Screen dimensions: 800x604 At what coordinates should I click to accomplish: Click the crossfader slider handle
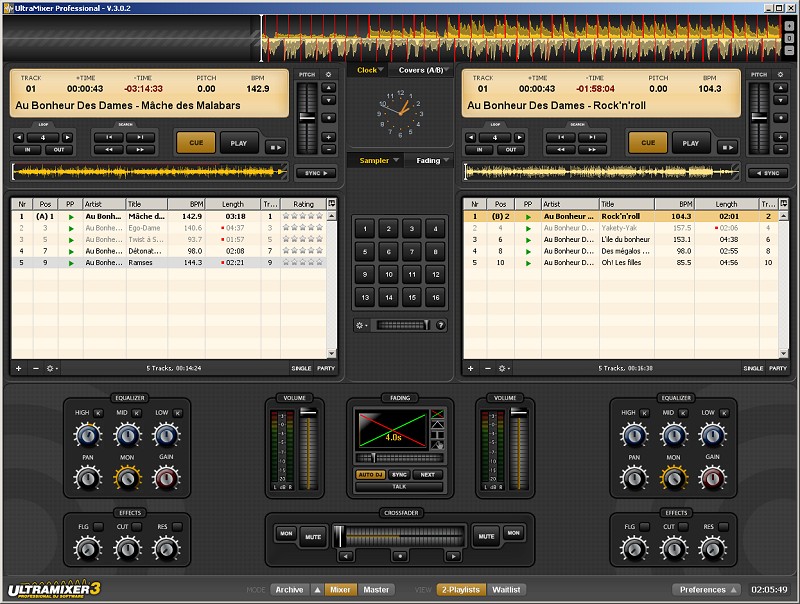(339, 536)
